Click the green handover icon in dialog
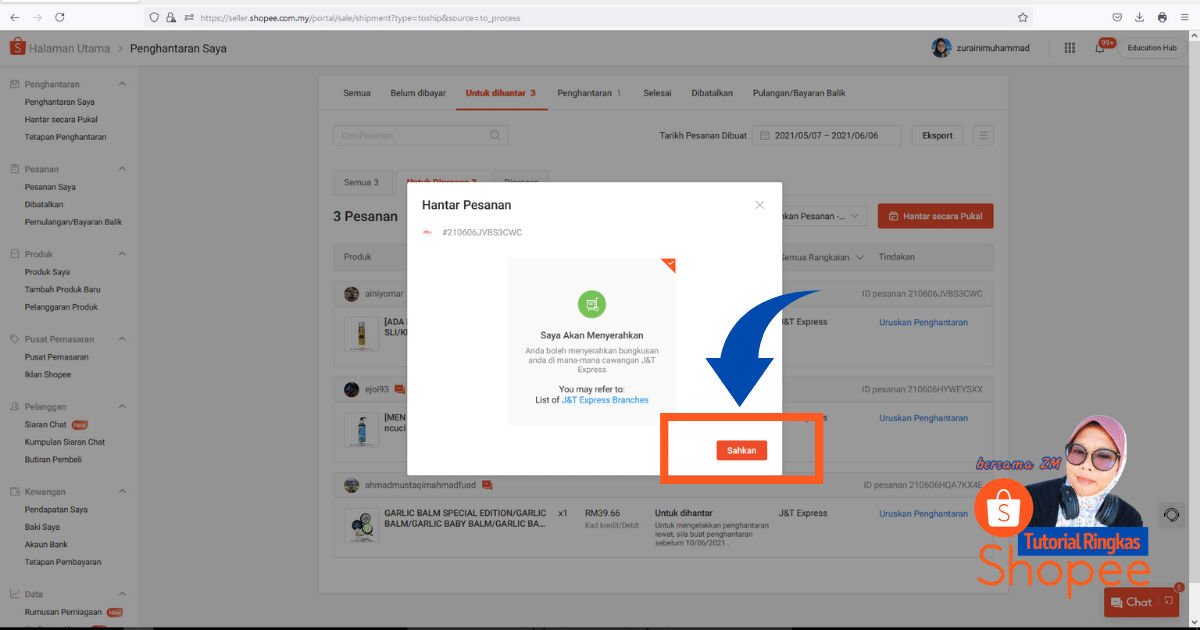This screenshot has width=1200, height=630. [592, 304]
